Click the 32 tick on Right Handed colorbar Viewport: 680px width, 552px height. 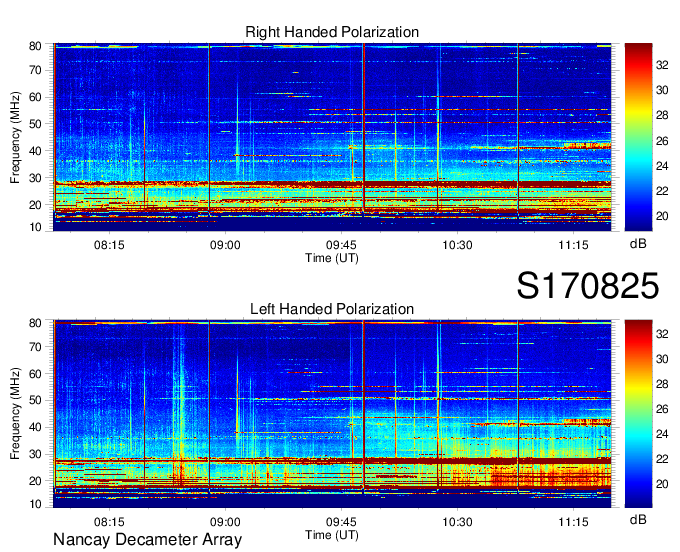[x=662, y=65]
